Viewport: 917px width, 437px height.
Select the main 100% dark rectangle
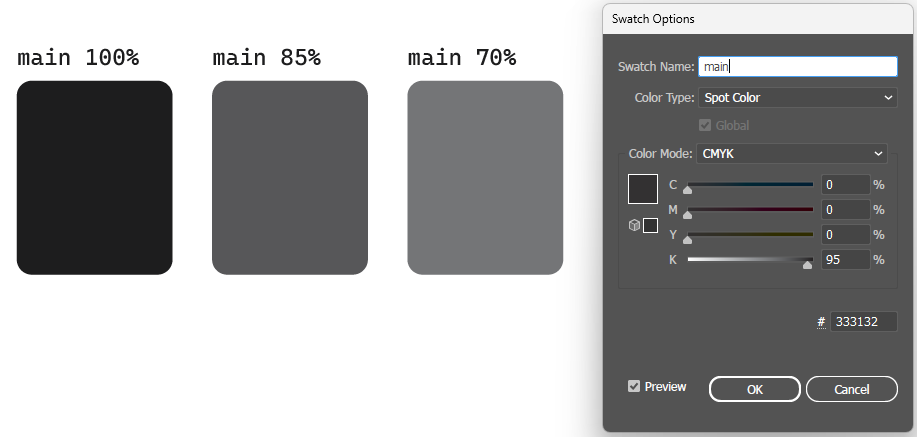pyautogui.click(x=95, y=178)
